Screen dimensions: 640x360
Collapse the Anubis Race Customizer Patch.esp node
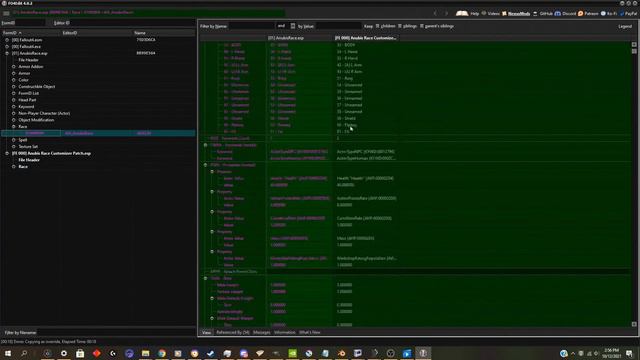coord(7,153)
